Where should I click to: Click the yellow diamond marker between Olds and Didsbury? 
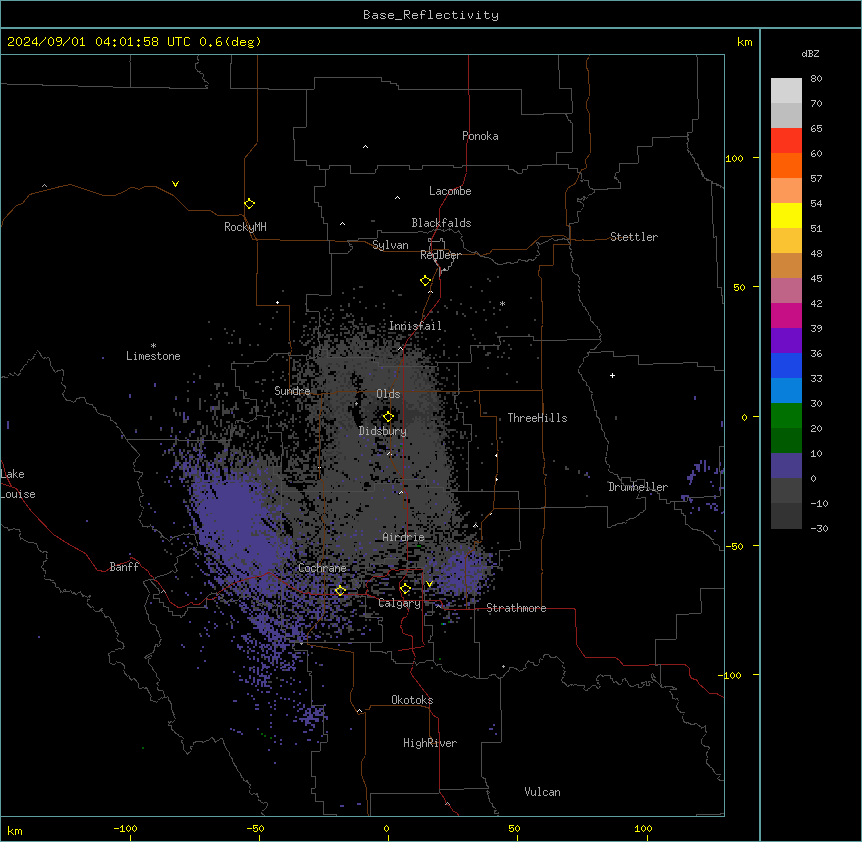click(388, 417)
